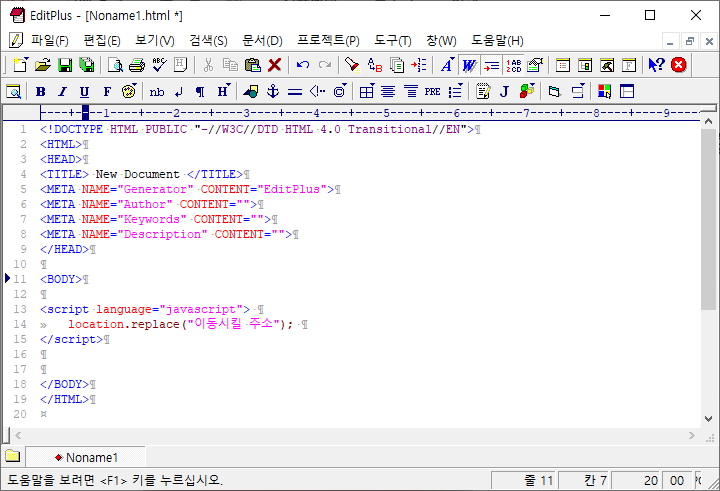Toggle Line Numbers 1AB 2CD button
This screenshot has width=720, height=491.
(513, 65)
